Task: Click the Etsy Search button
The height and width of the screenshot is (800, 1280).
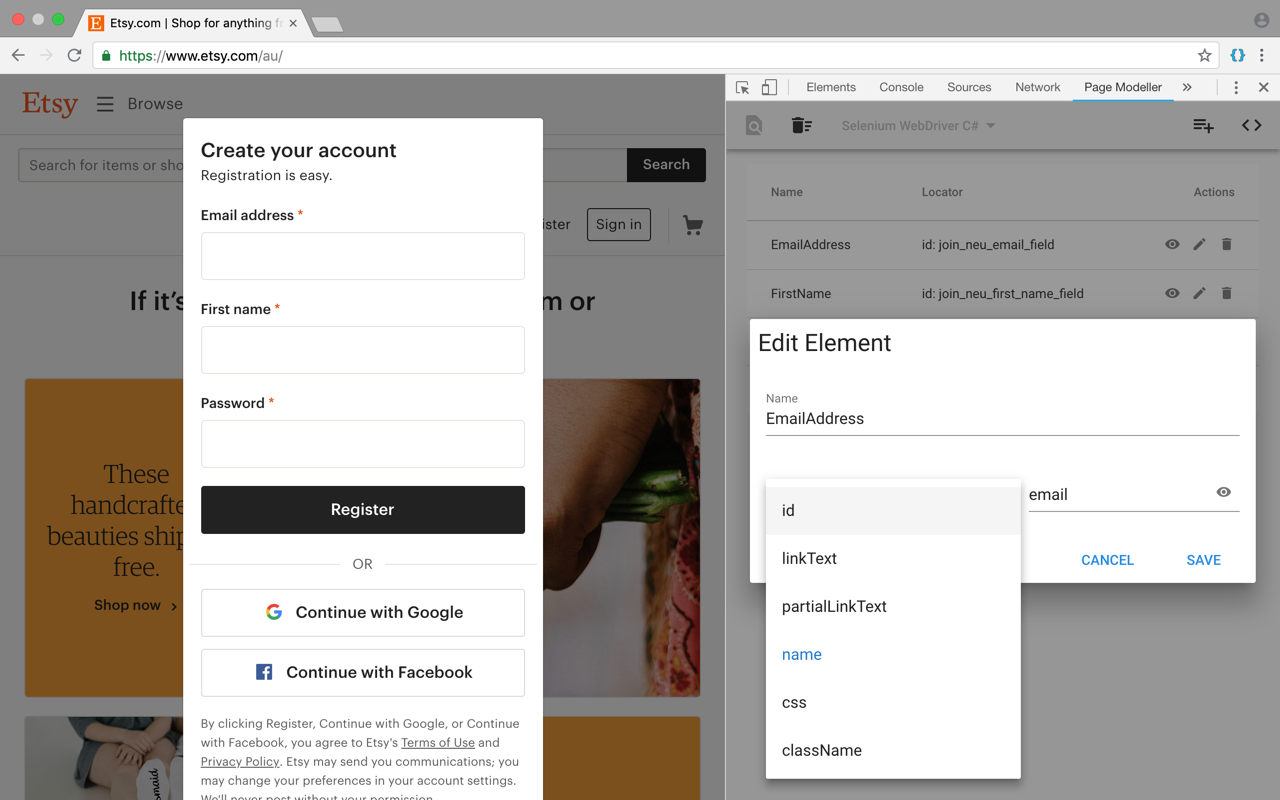Action: (666, 165)
